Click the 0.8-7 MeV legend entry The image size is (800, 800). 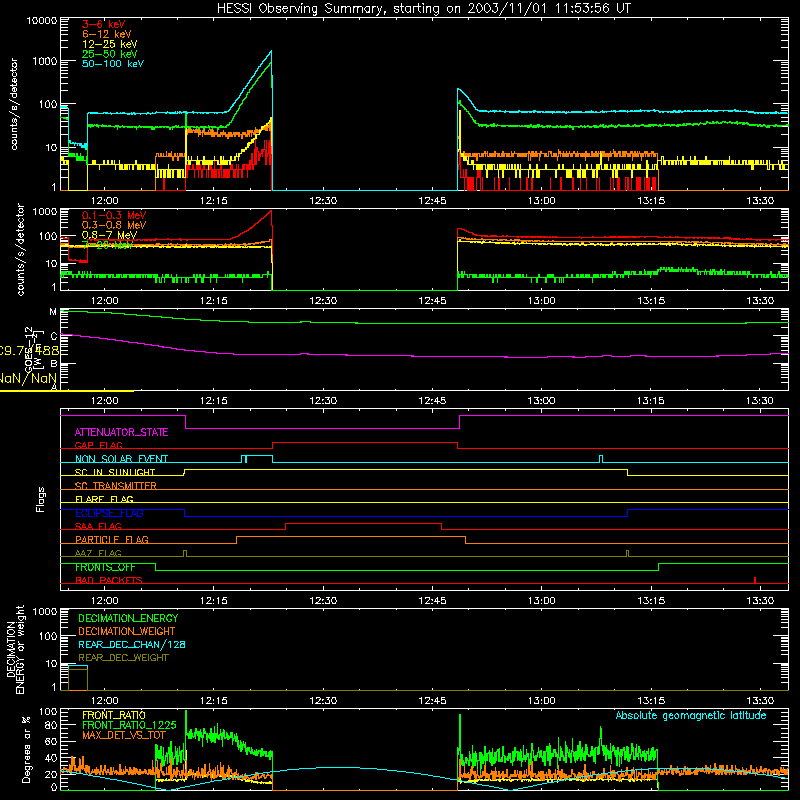tap(109, 235)
